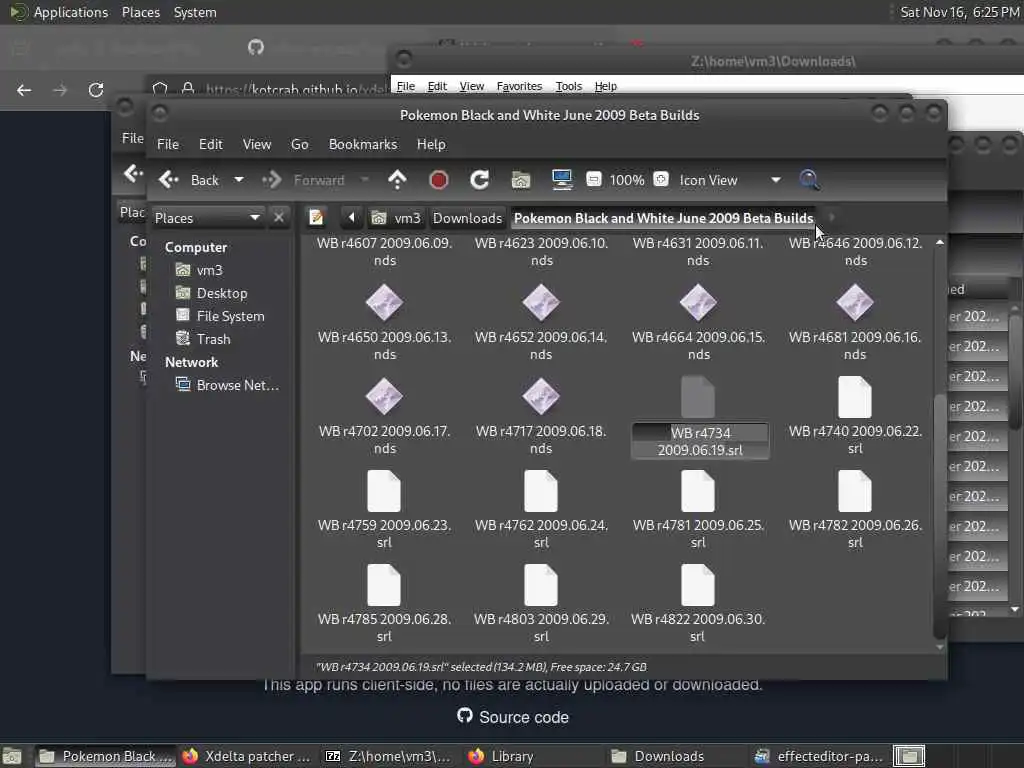
Task: Open the Go menu
Action: tap(300, 144)
